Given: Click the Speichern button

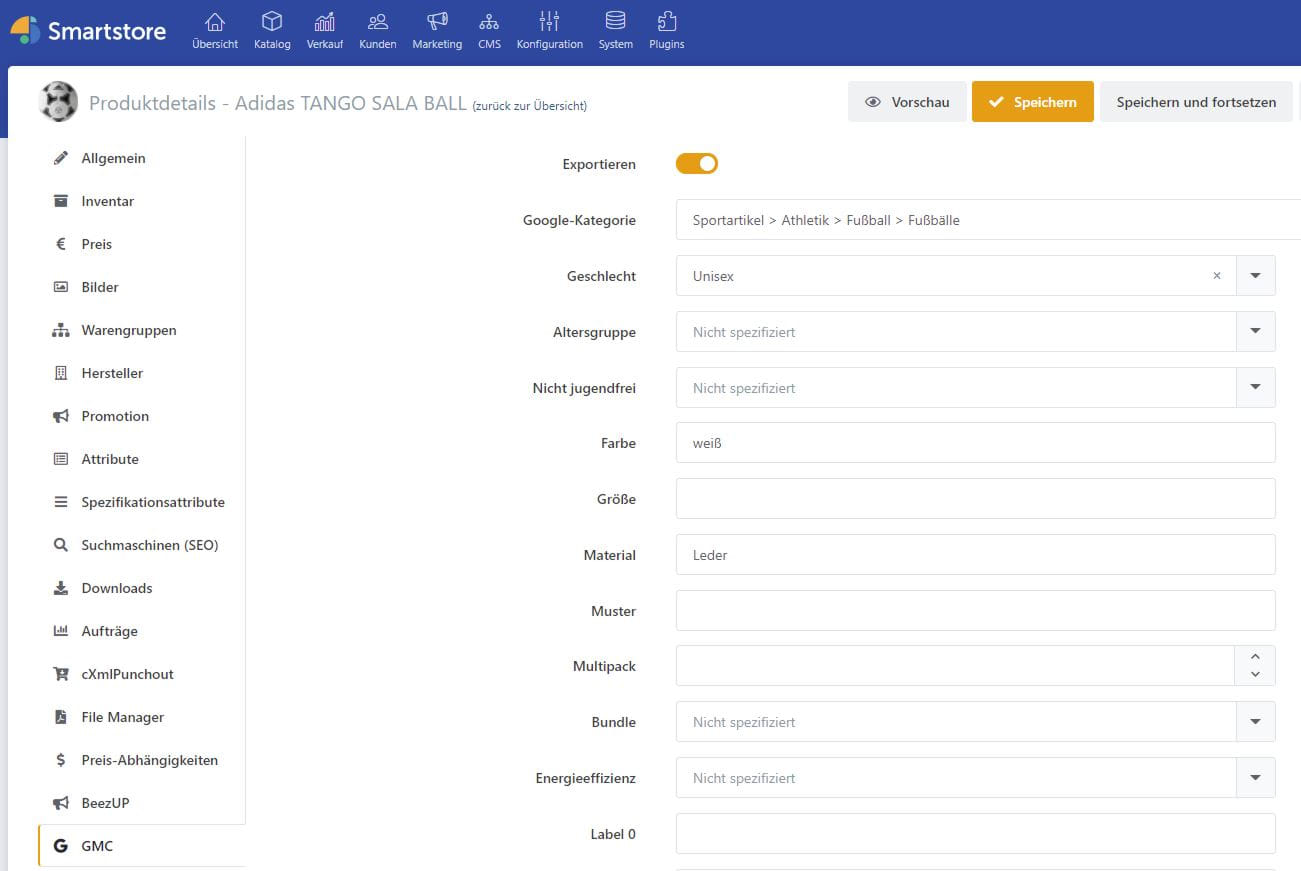Looking at the screenshot, I should (x=1032, y=102).
